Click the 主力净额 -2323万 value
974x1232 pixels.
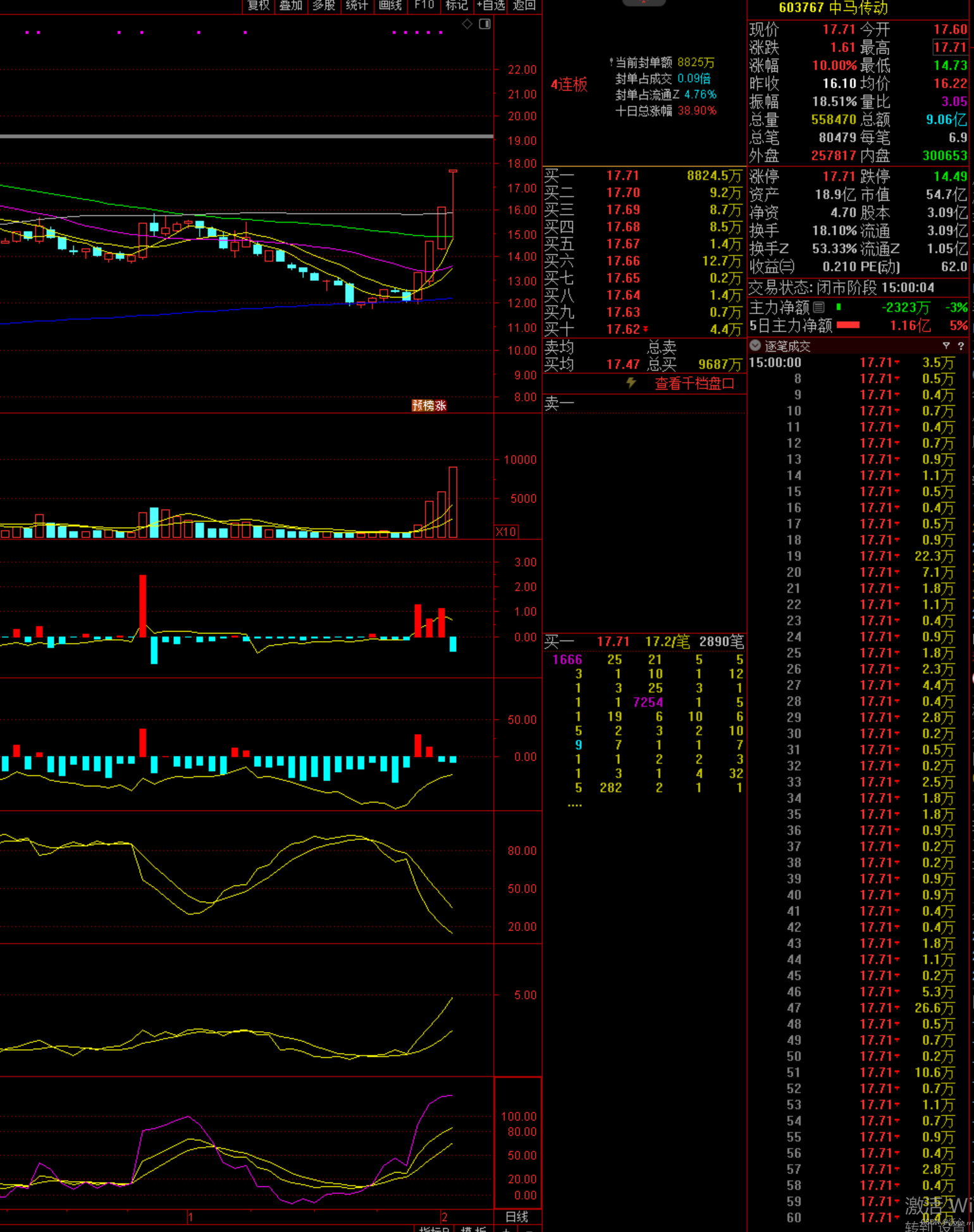(x=906, y=308)
